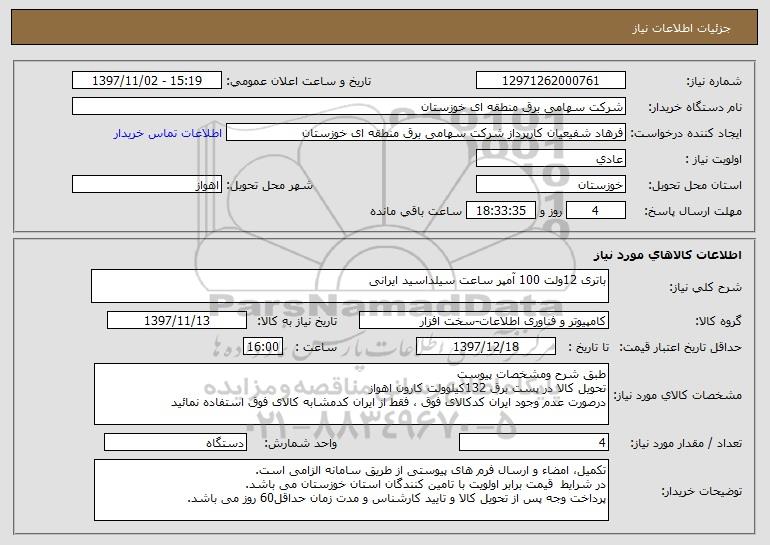
Task: Click the label تاریخ نیاز به کالا
Action: pyautogui.click(x=297, y=322)
